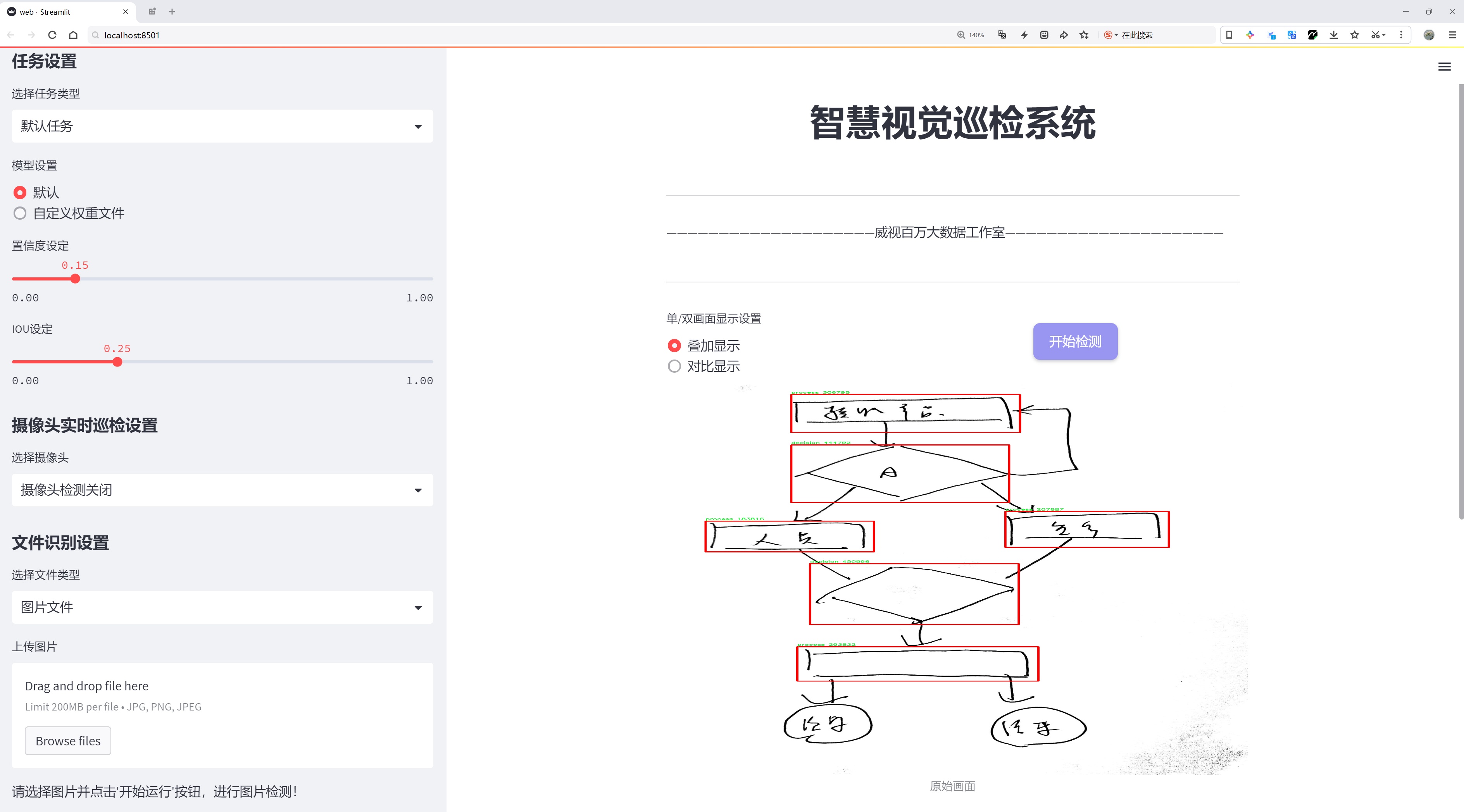This screenshot has width=1464, height=812.
Task: Click the lightning speed mode icon
Action: [x=1024, y=35]
